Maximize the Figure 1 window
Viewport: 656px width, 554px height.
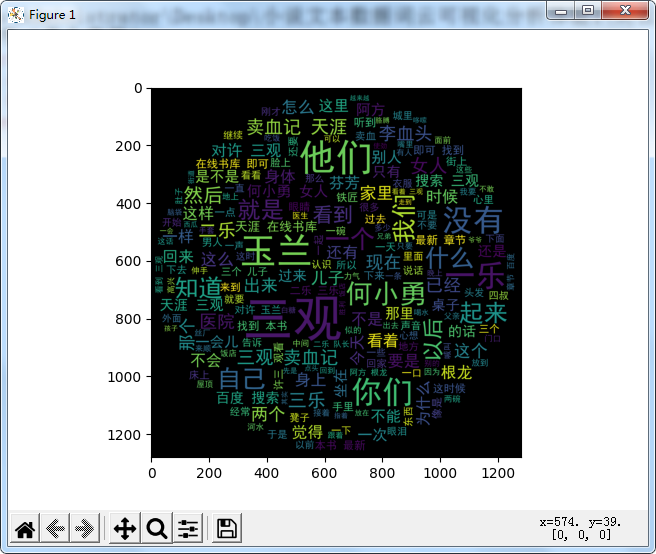coord(588,10)
